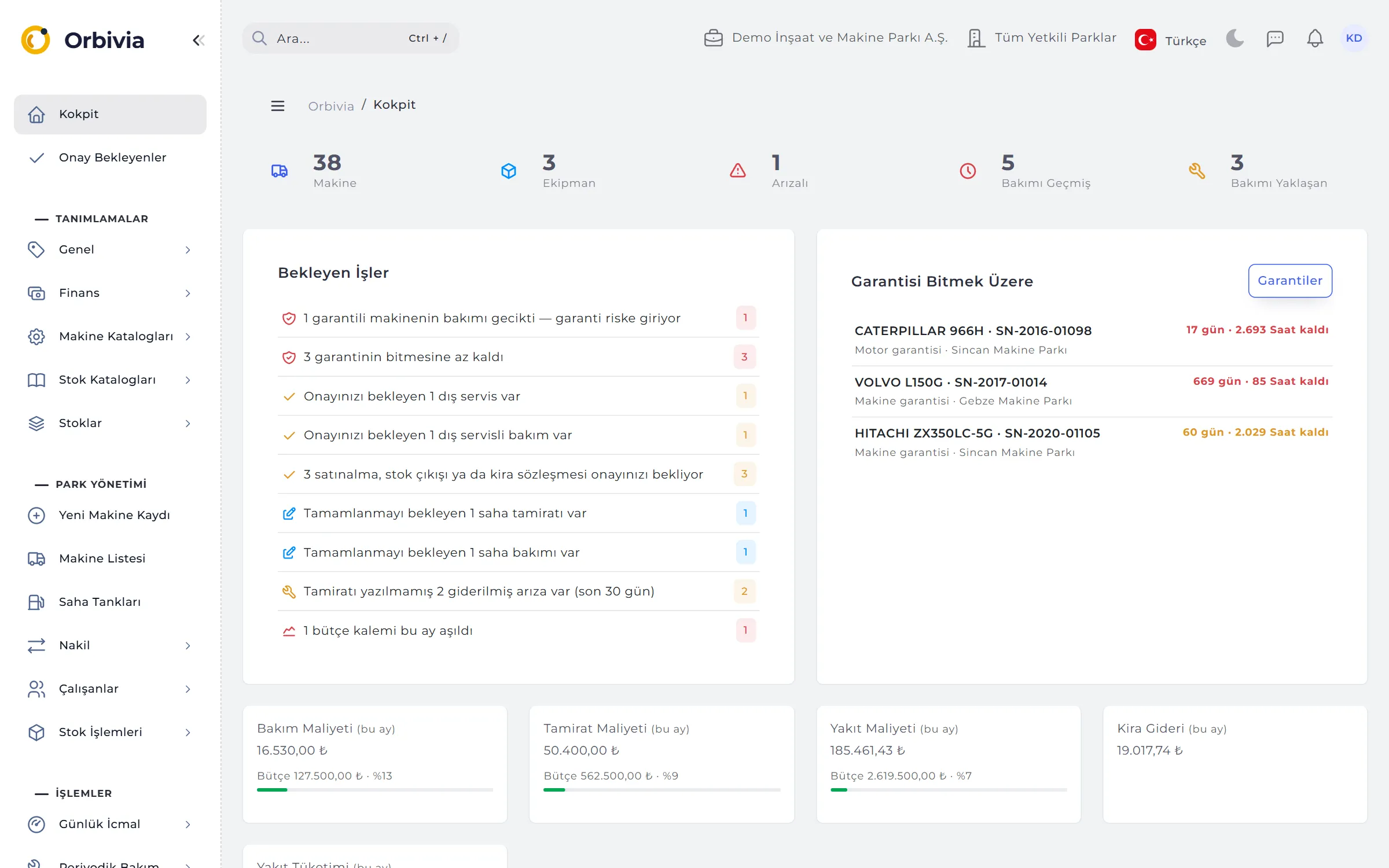The height and width of the screenshot is (868, 1389).
Task: Open 'Tamamlanmayı bekleyen 1 saha tamiratı var'
Action: (518, 513)
